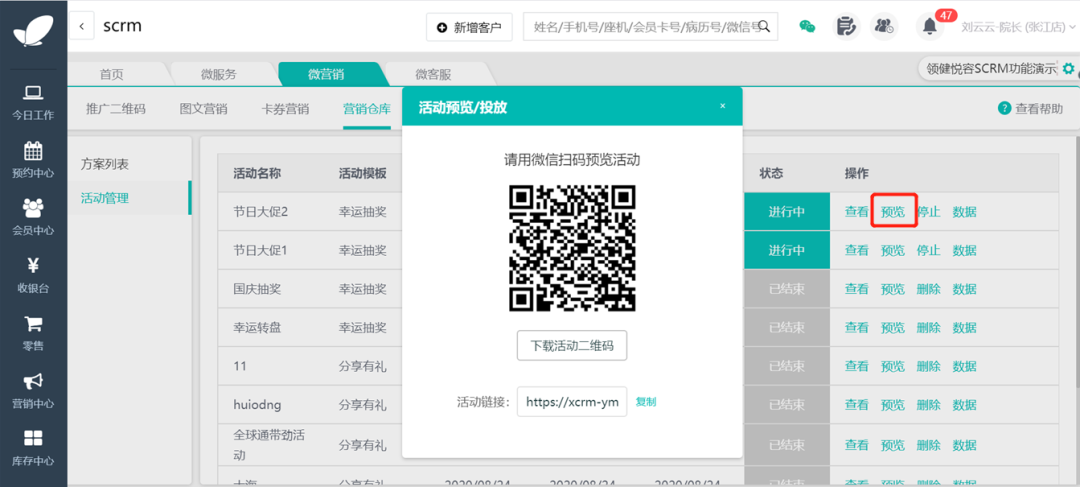
Task: Select 活动管理 in left panel
Action: coord(105,198)
